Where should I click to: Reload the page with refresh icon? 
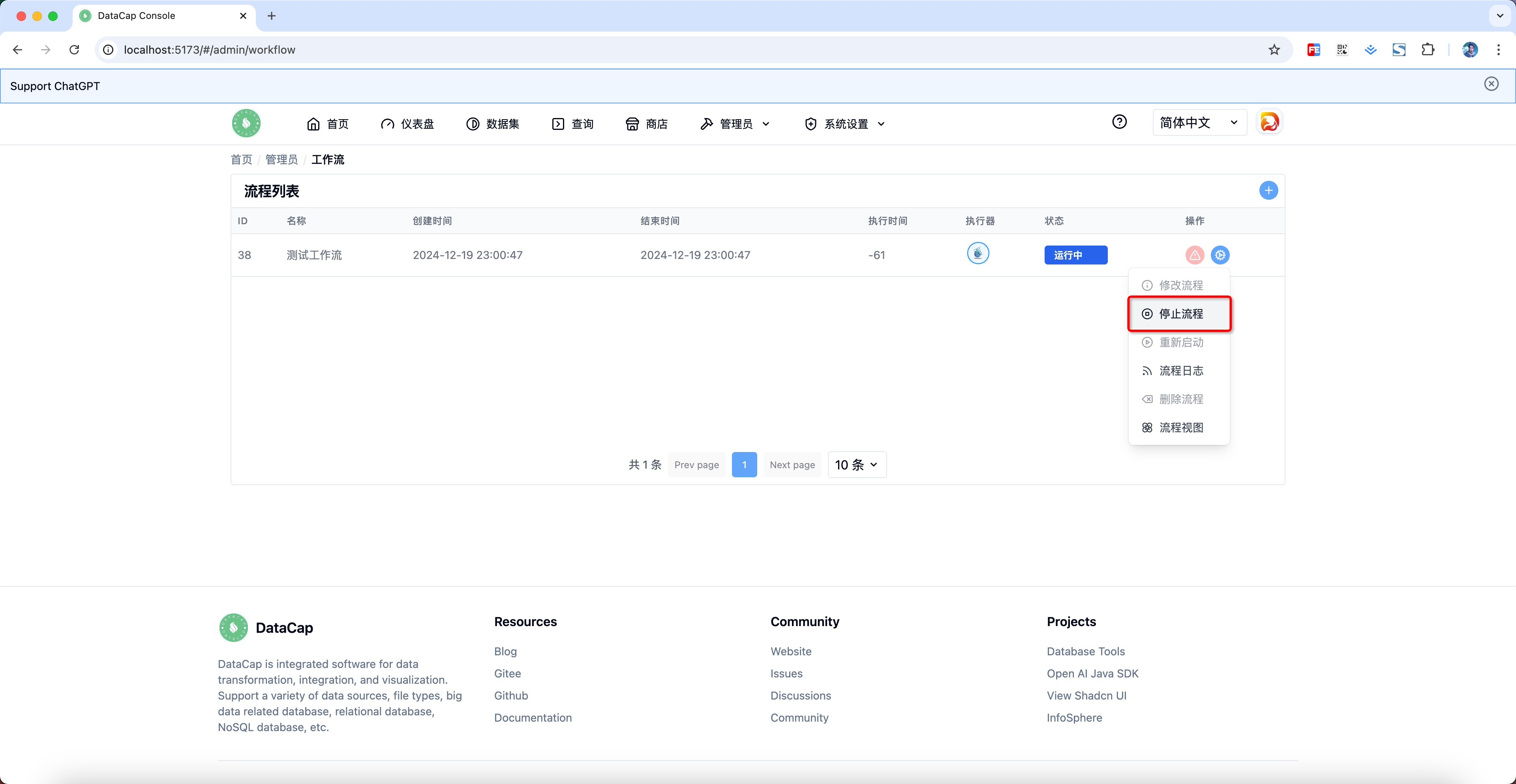[x=74, y=50]
